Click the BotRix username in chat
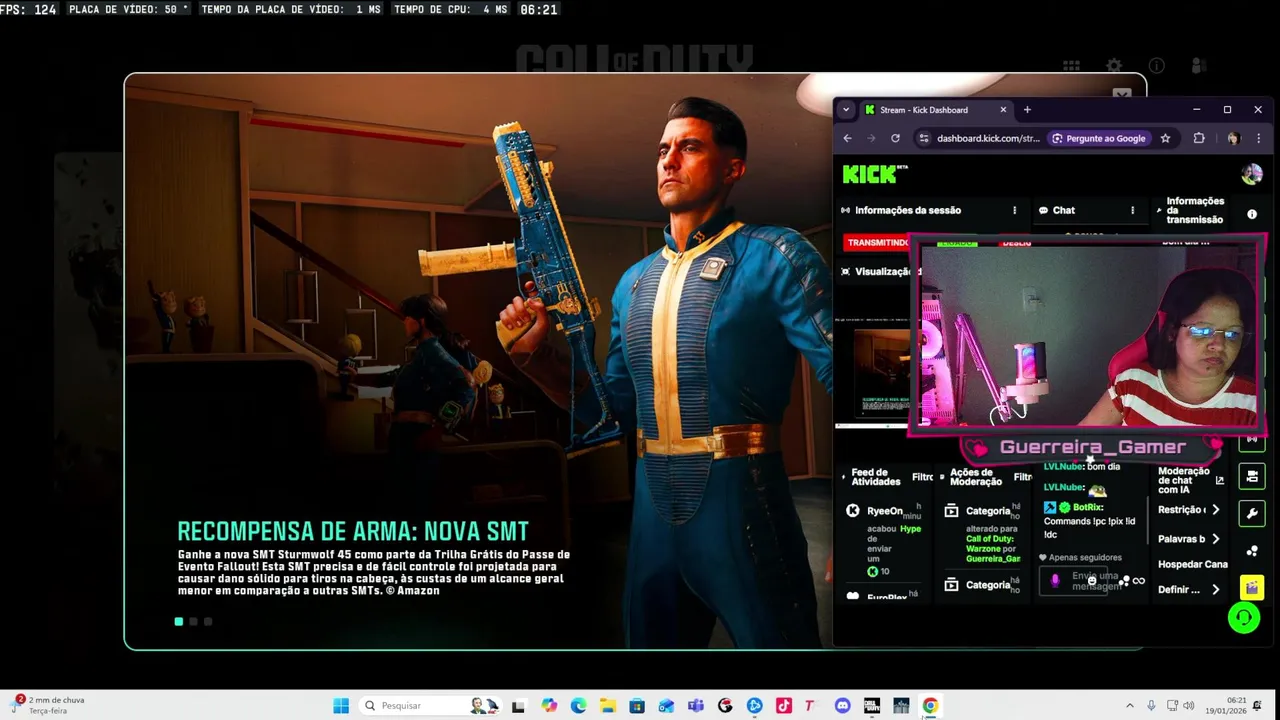 [x=1087, y=508]
